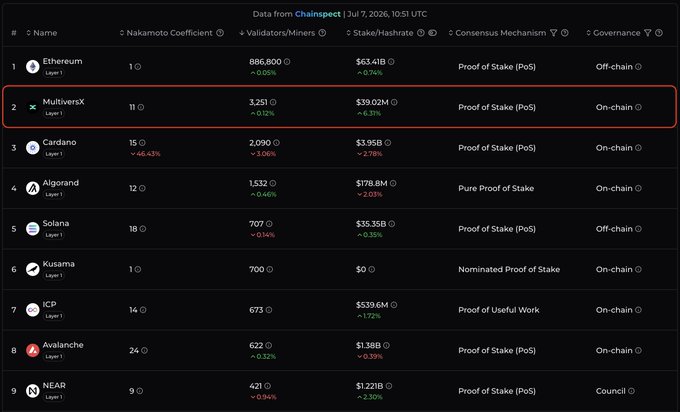Screen dimensions: 680x412
Task: Click the Algorand logo icon
Action: (x=33, y=188)
